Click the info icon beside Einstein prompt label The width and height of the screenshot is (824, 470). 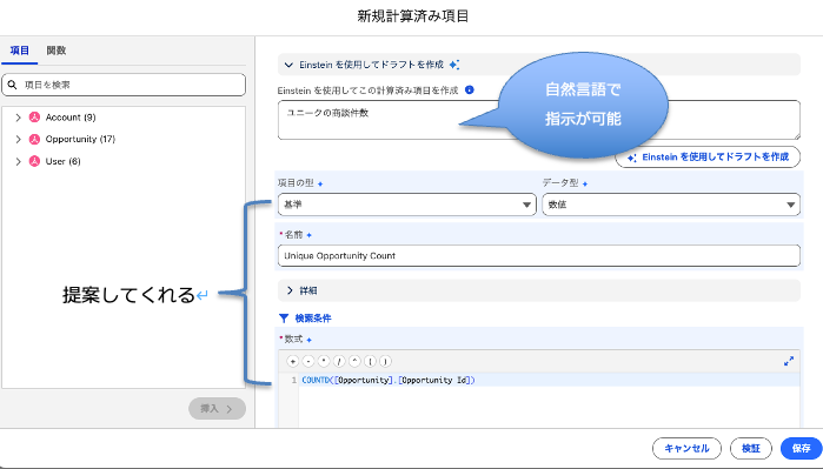coord(470,90)
